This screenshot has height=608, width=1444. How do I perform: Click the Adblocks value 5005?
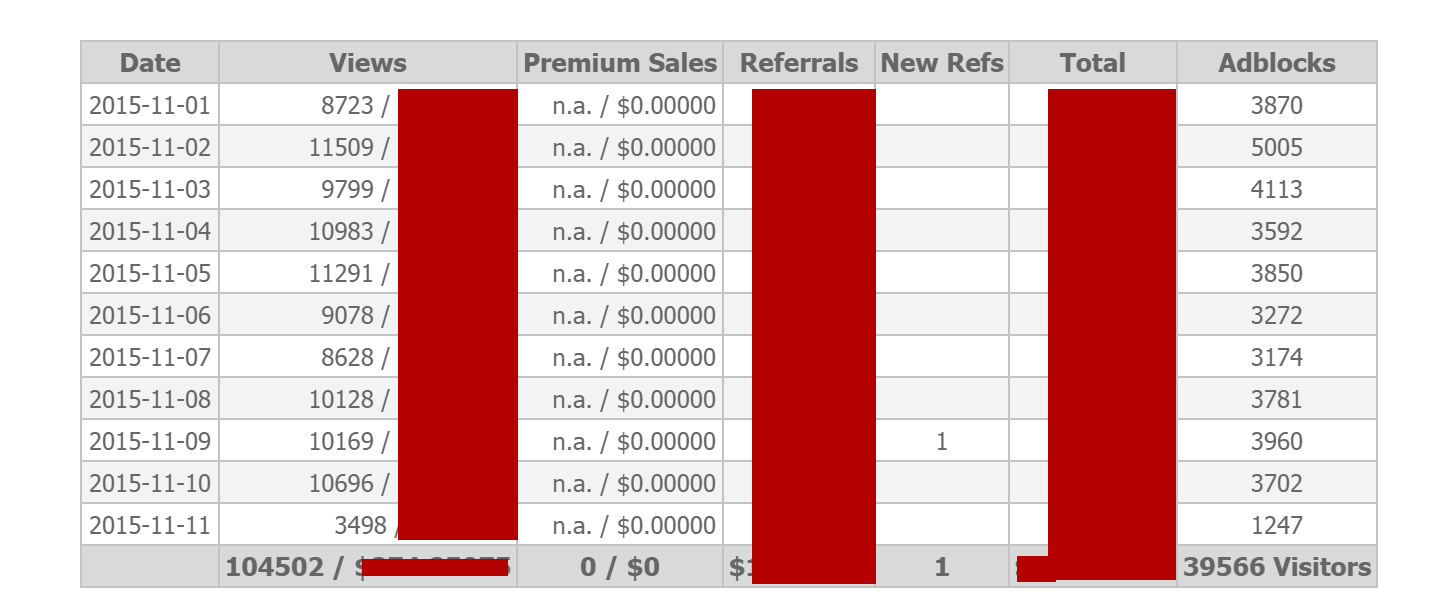(1277, 147)
